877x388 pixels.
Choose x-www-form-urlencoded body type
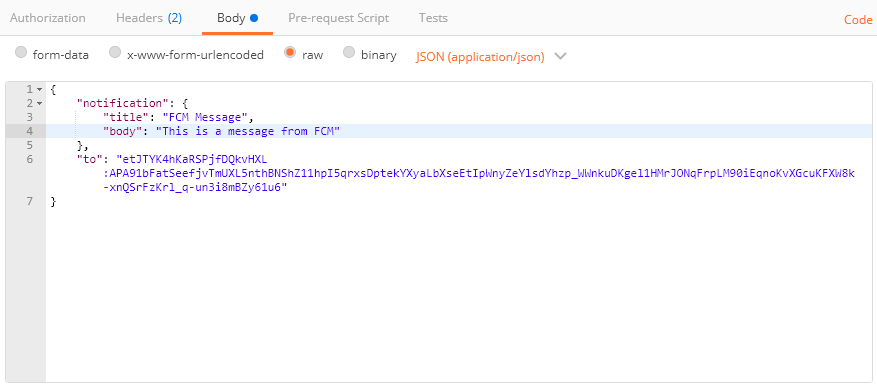[x=115, y=53]
